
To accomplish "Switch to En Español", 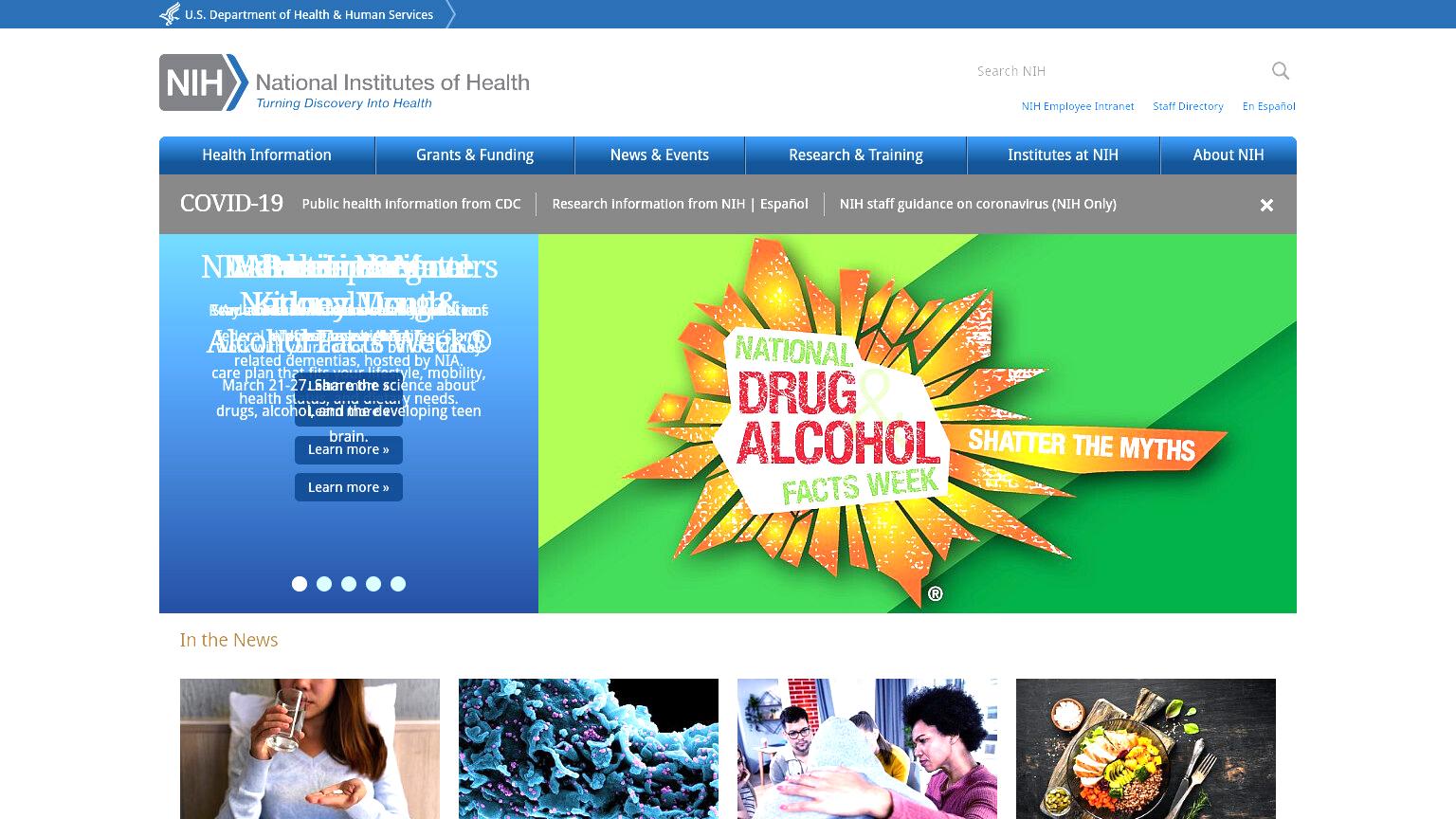I will coord(1269,106).
